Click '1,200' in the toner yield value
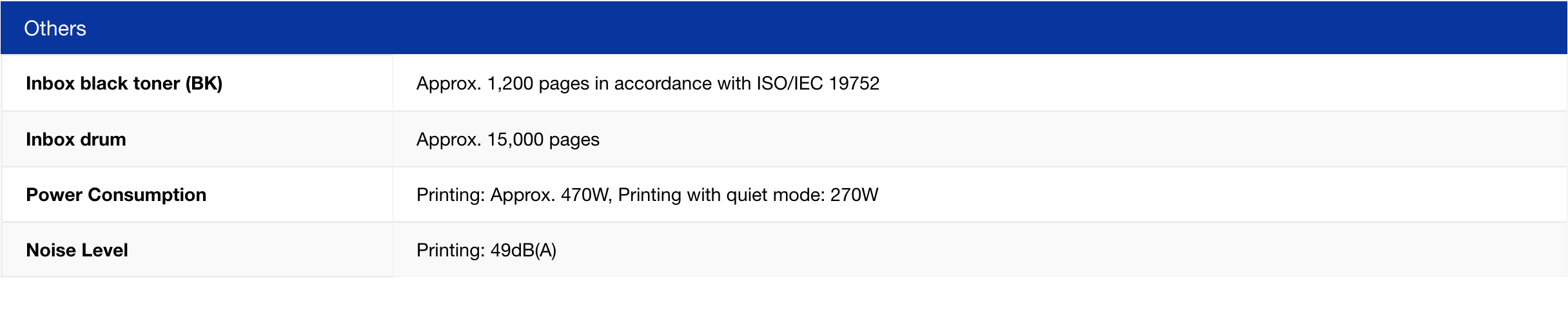The image size is (1568, 335). tap(510, 83)
